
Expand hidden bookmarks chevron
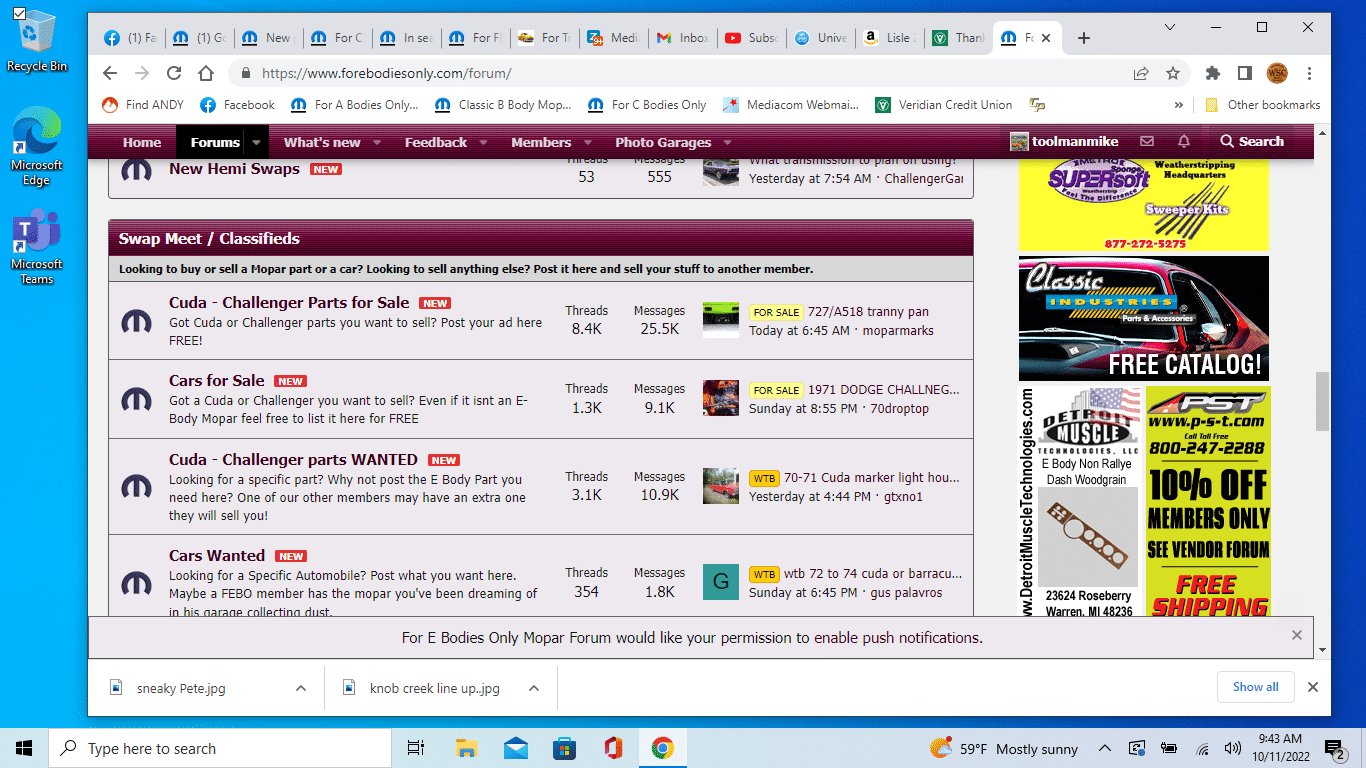click(1179, 105)
